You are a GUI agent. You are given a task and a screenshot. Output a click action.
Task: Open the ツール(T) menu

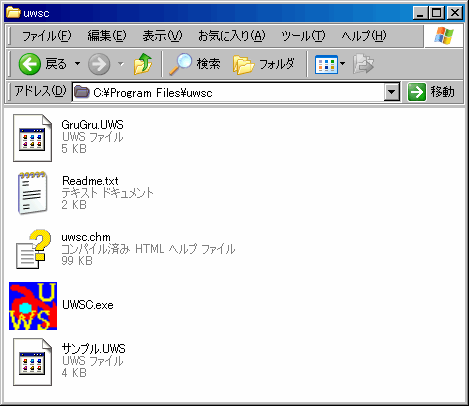(x=303, y=36)
